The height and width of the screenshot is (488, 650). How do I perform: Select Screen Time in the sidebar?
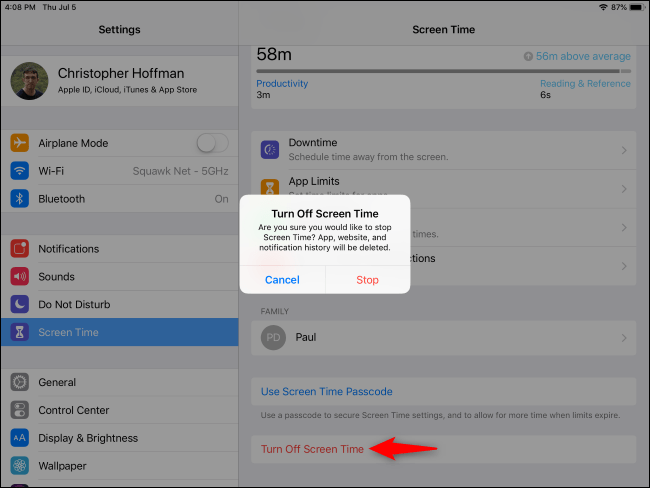click(119, 332)
